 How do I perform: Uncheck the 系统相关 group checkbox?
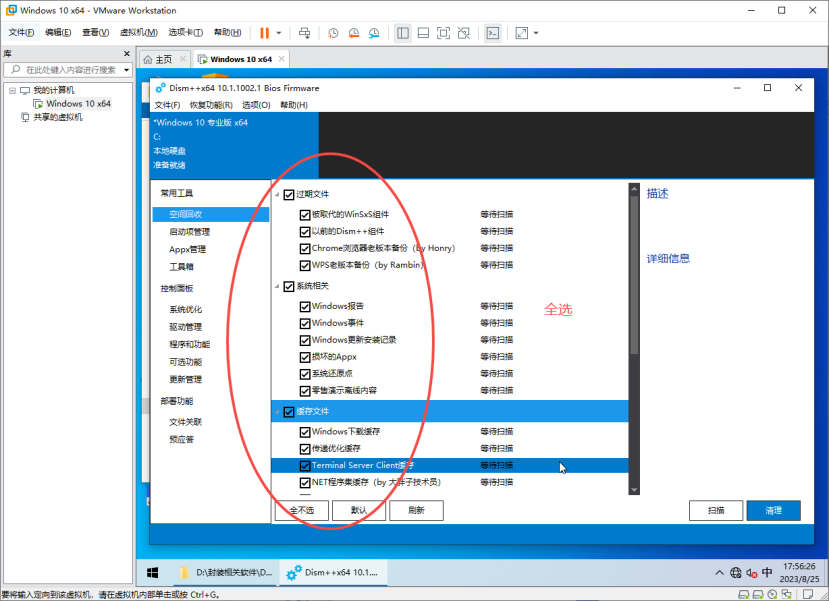(289, 286)
